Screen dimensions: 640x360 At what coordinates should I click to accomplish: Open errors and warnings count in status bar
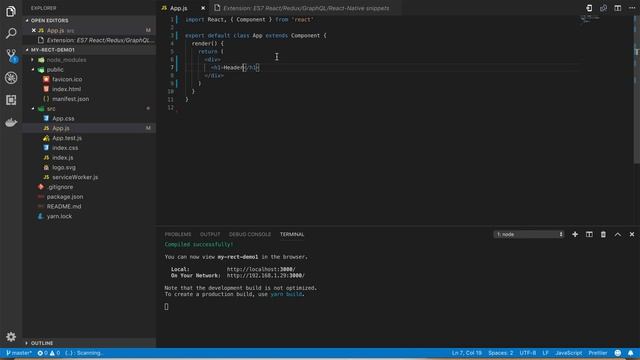click(x=49, y=353)
